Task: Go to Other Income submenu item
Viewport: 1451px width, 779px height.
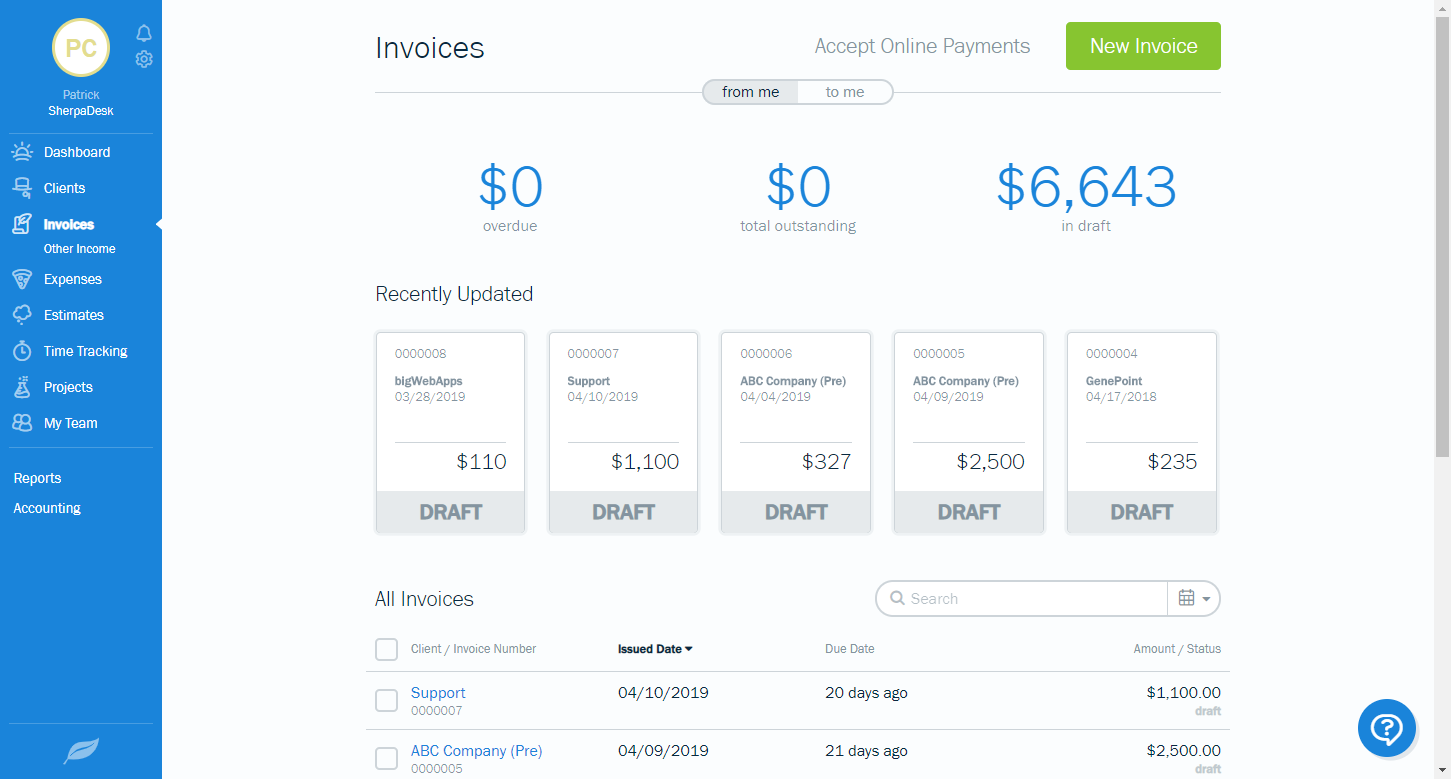Action: tap(79, 249)
